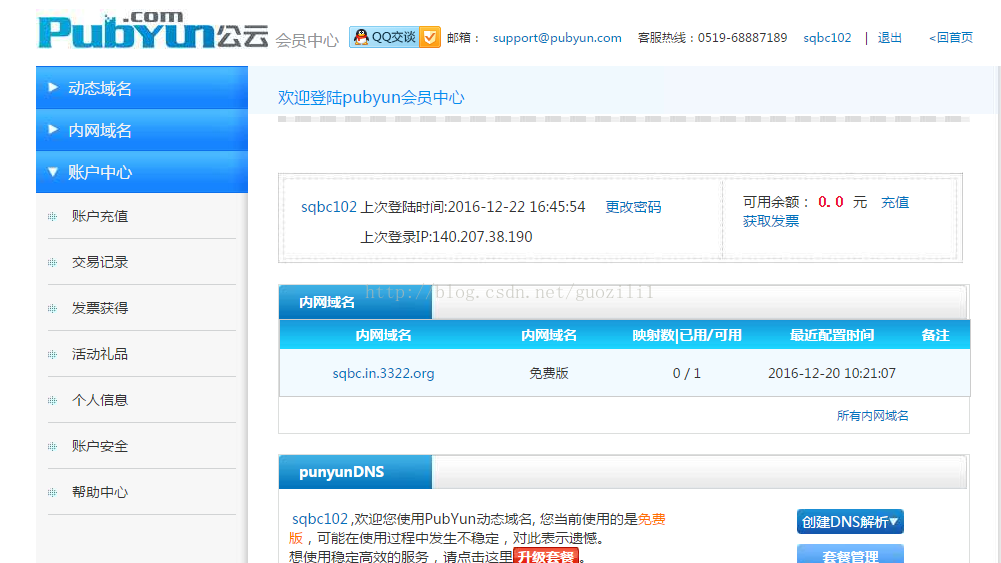
Task: Email support@pubyun.com link
Action: coord(557,38)
